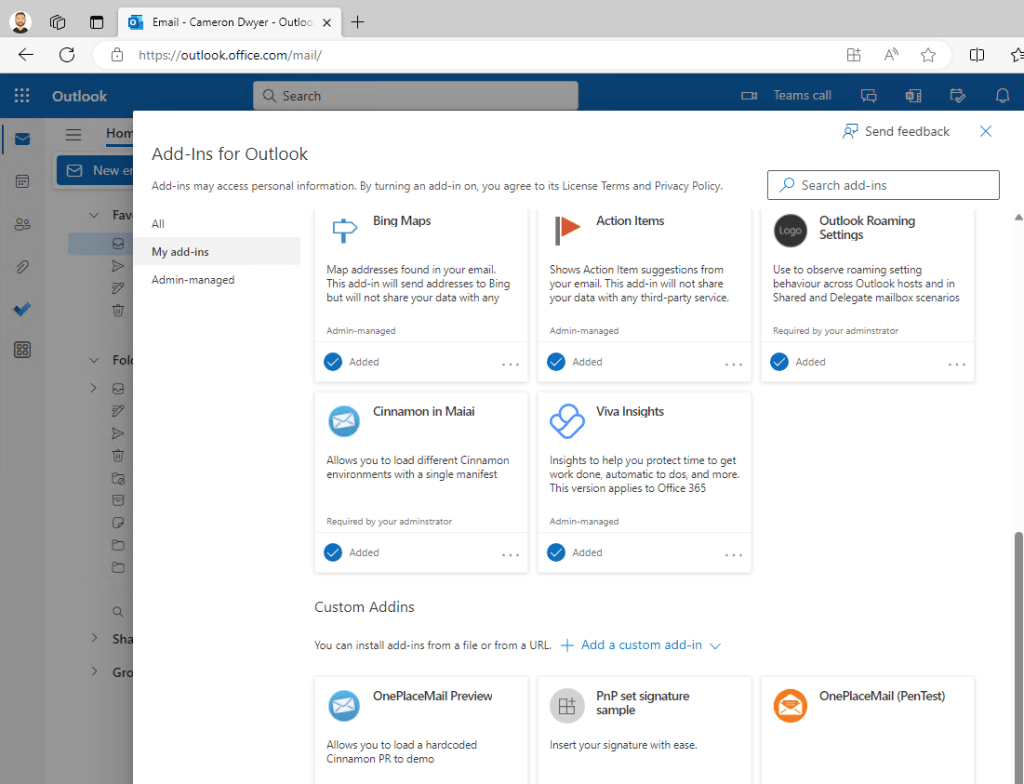The image size is (1024, 784).
Task: Click the Viva Insights add-in icon
Action: [x=567, y=421]
